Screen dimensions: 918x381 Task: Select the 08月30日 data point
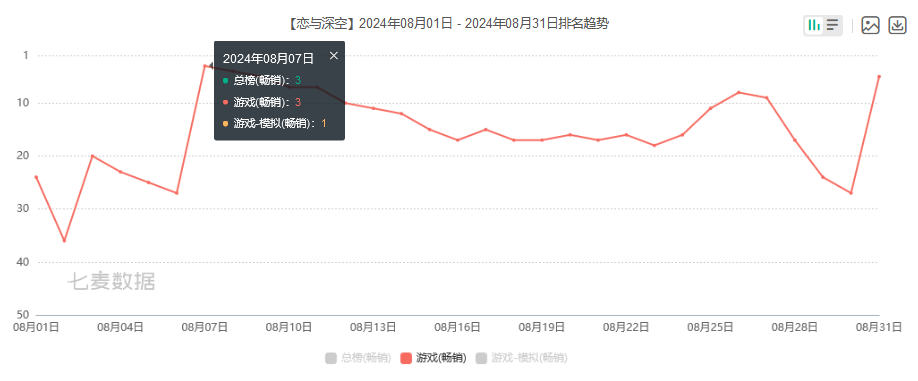[x=851, y=193]
